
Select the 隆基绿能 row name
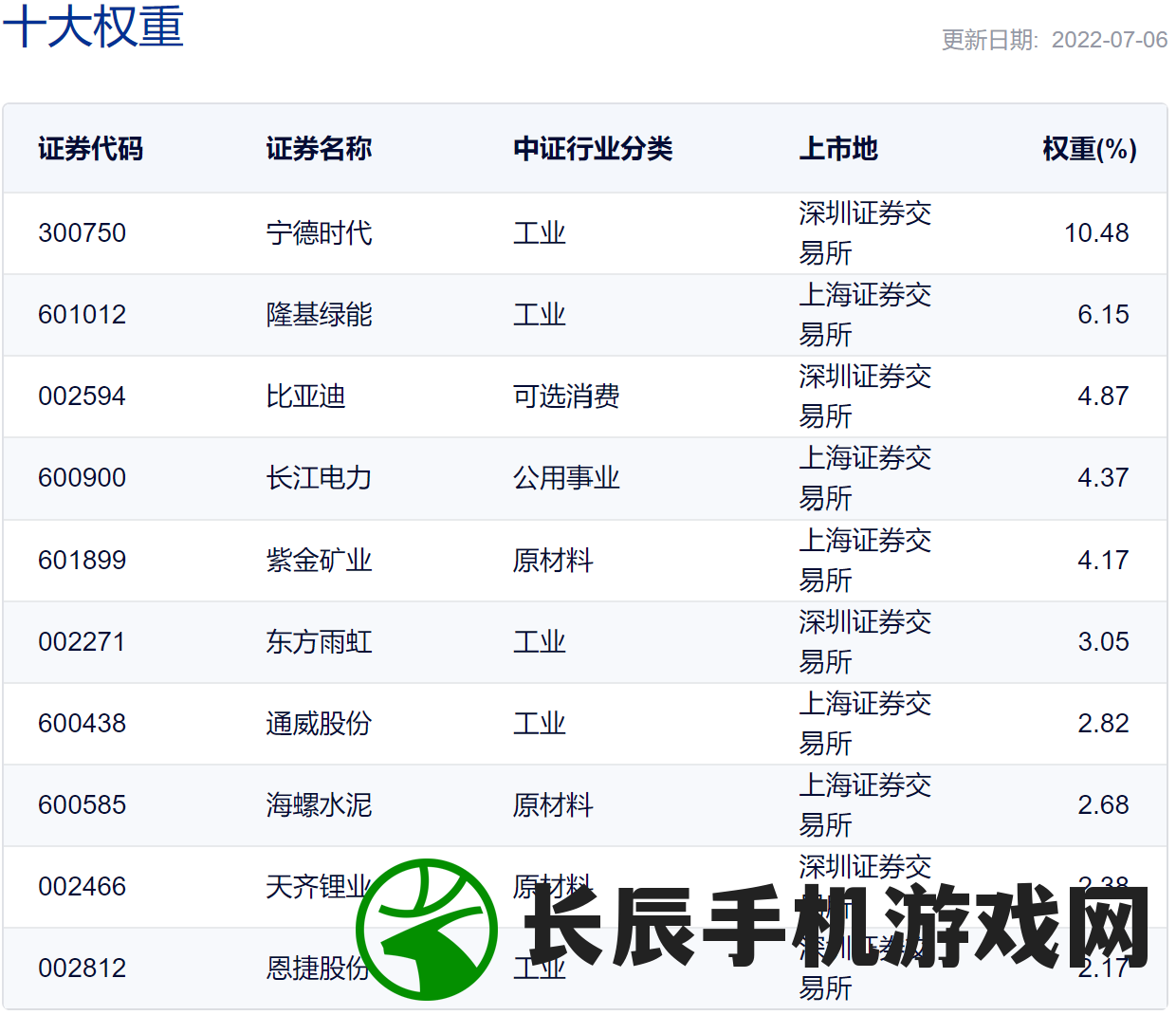[319, 315]
